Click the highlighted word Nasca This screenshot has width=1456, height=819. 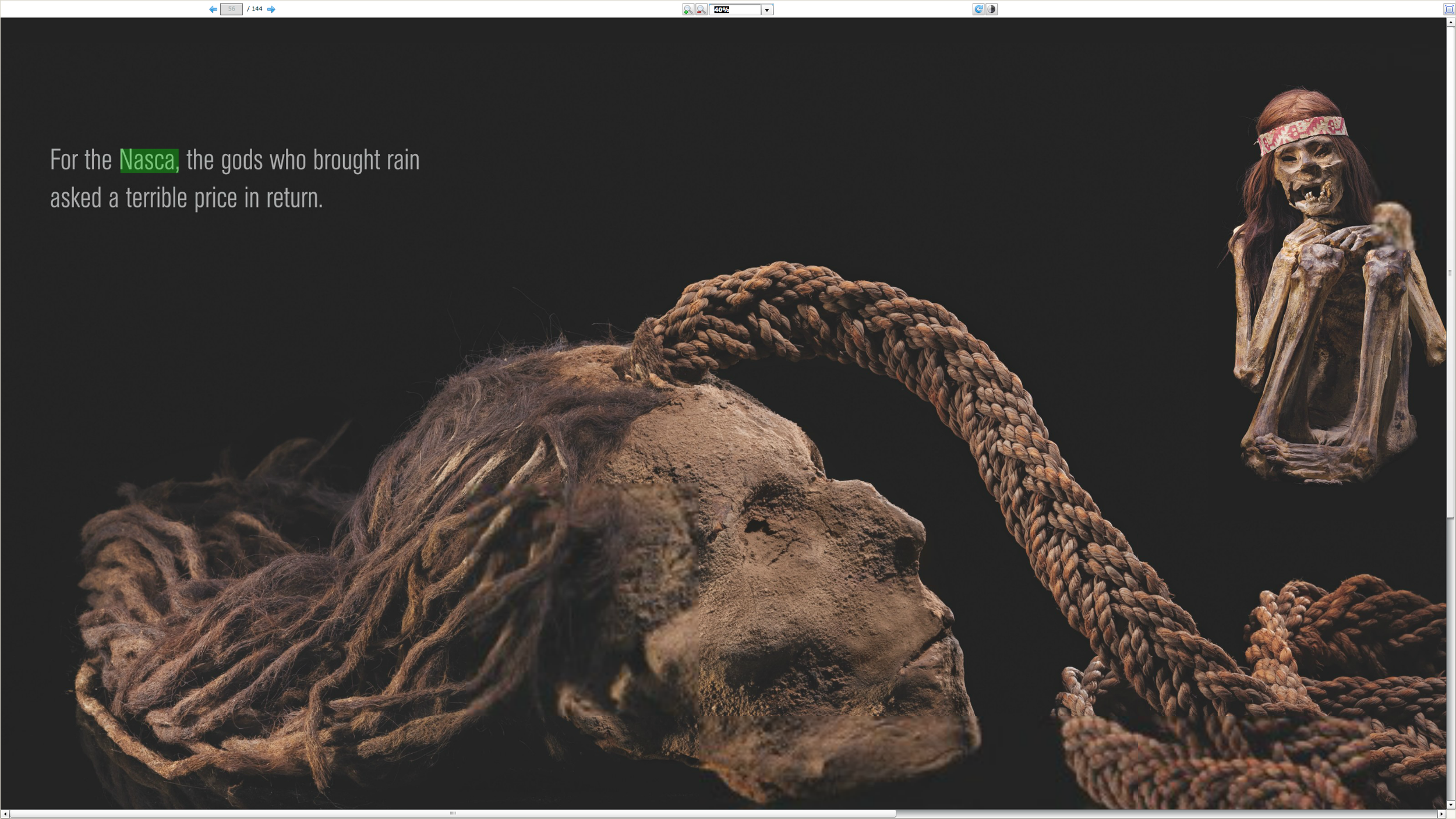point(148,160)
